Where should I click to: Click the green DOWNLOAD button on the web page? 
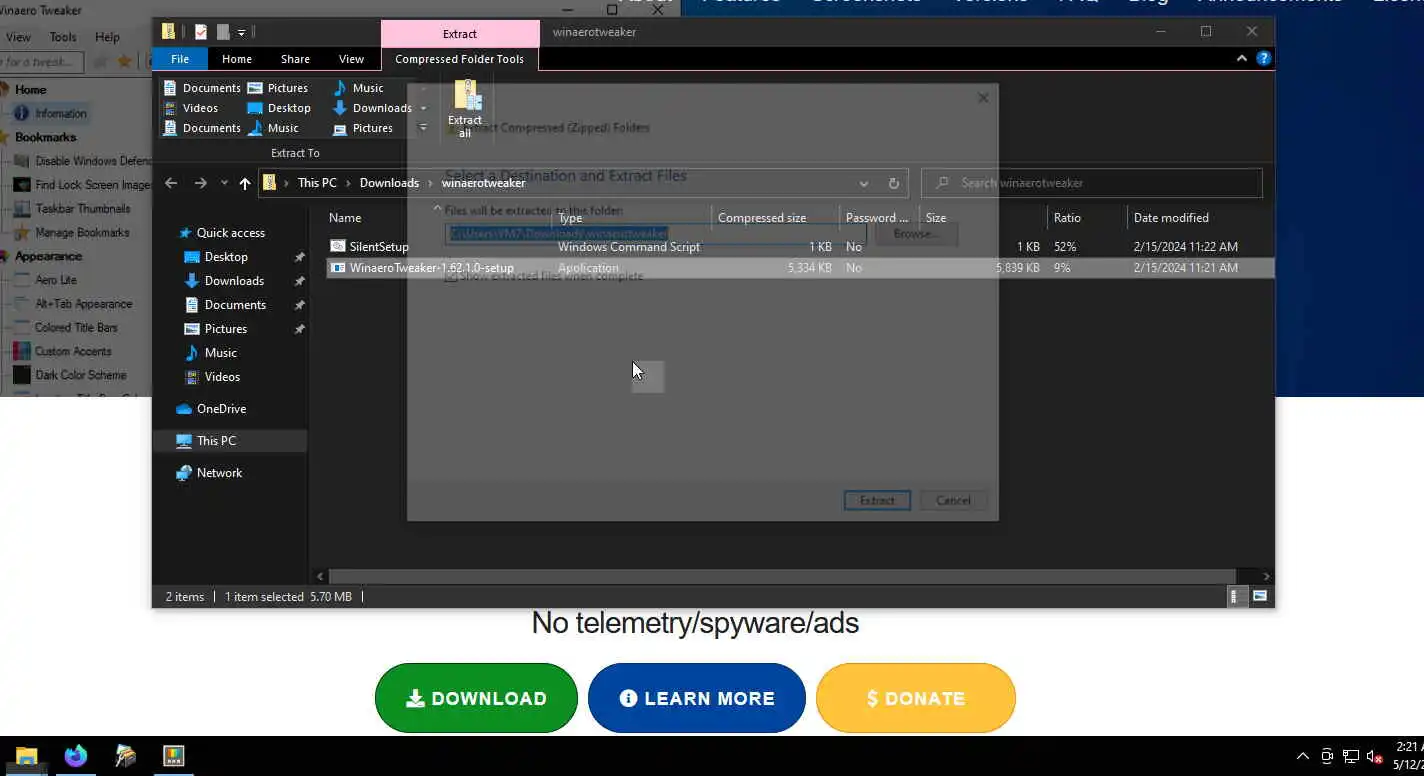click(476, 698)
